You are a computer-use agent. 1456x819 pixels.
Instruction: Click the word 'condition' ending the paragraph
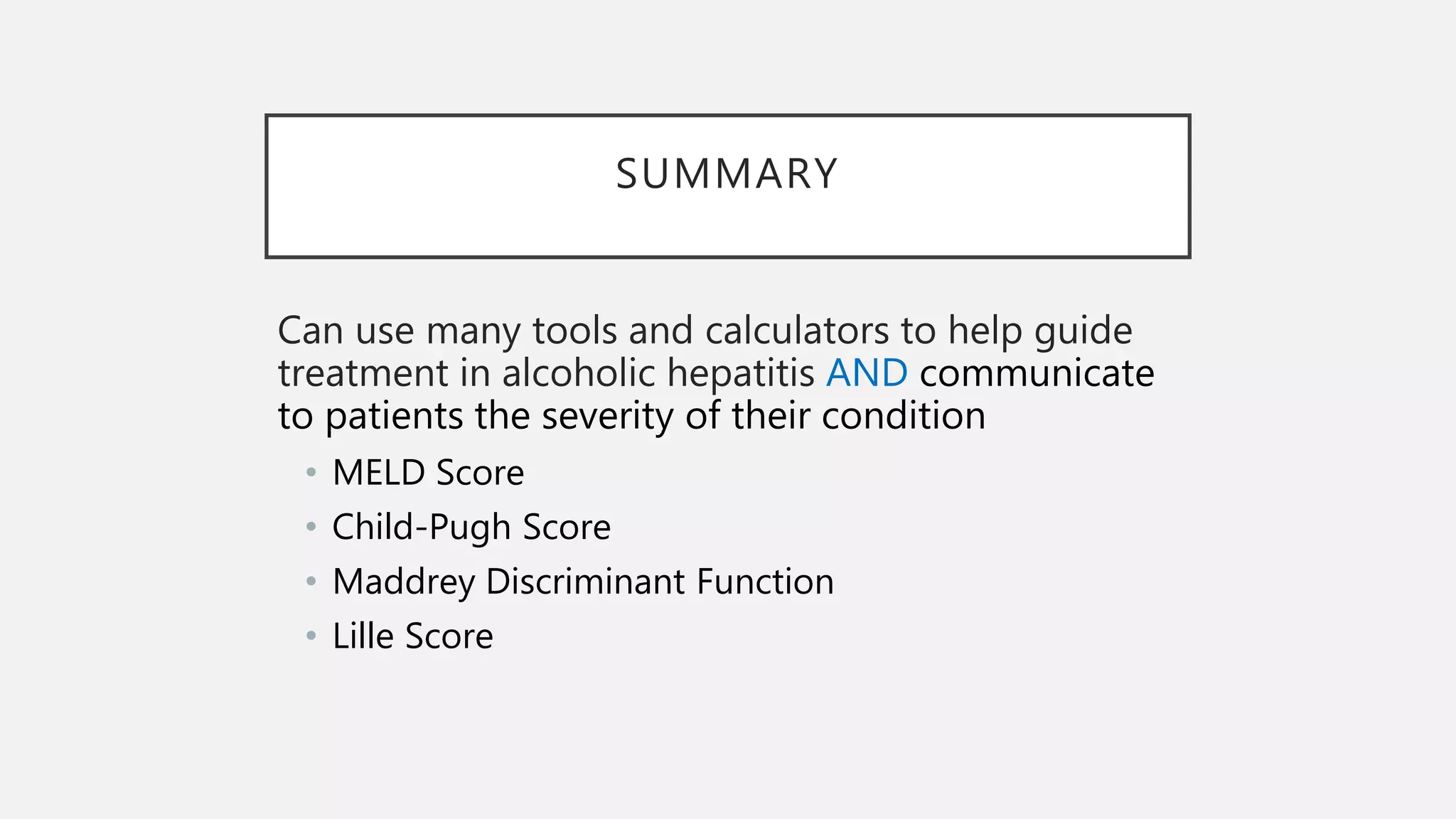click(x=903, y=416)
